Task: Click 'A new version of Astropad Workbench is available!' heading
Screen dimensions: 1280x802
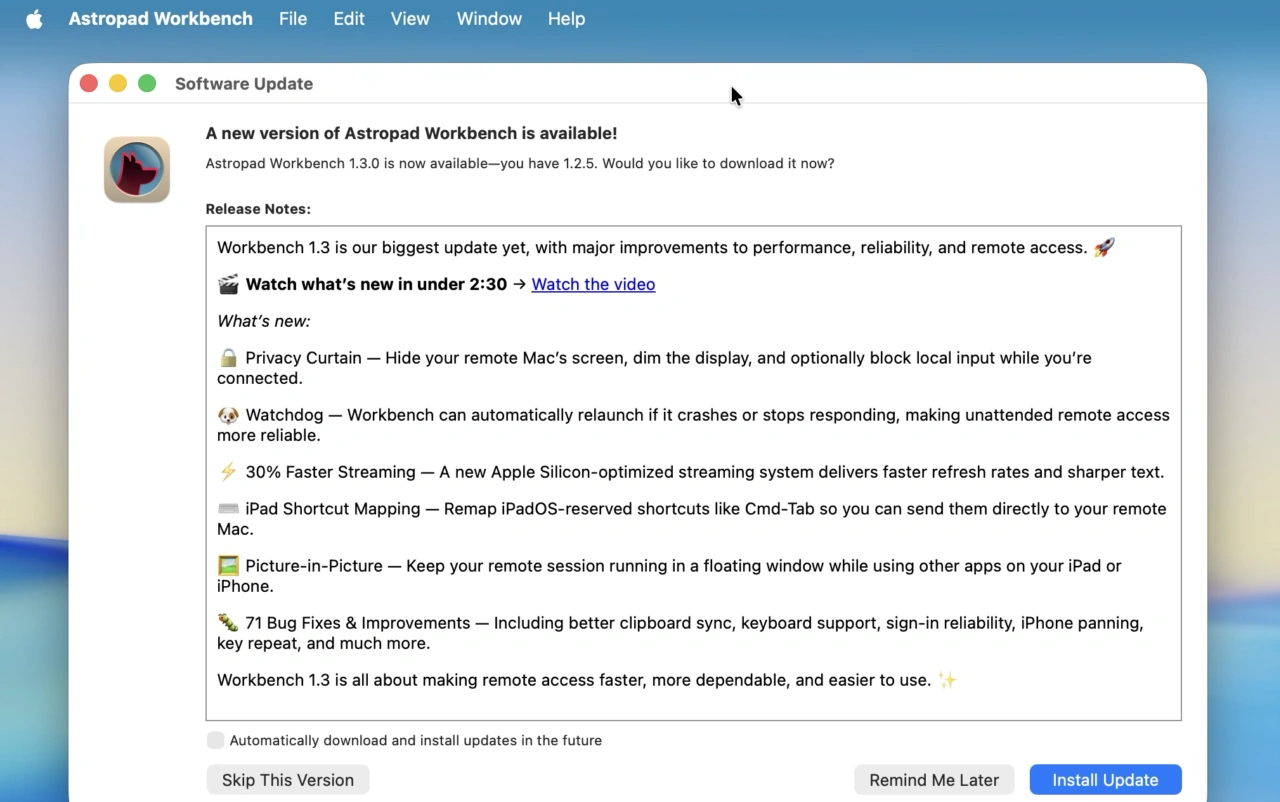Action: point(411,133)
